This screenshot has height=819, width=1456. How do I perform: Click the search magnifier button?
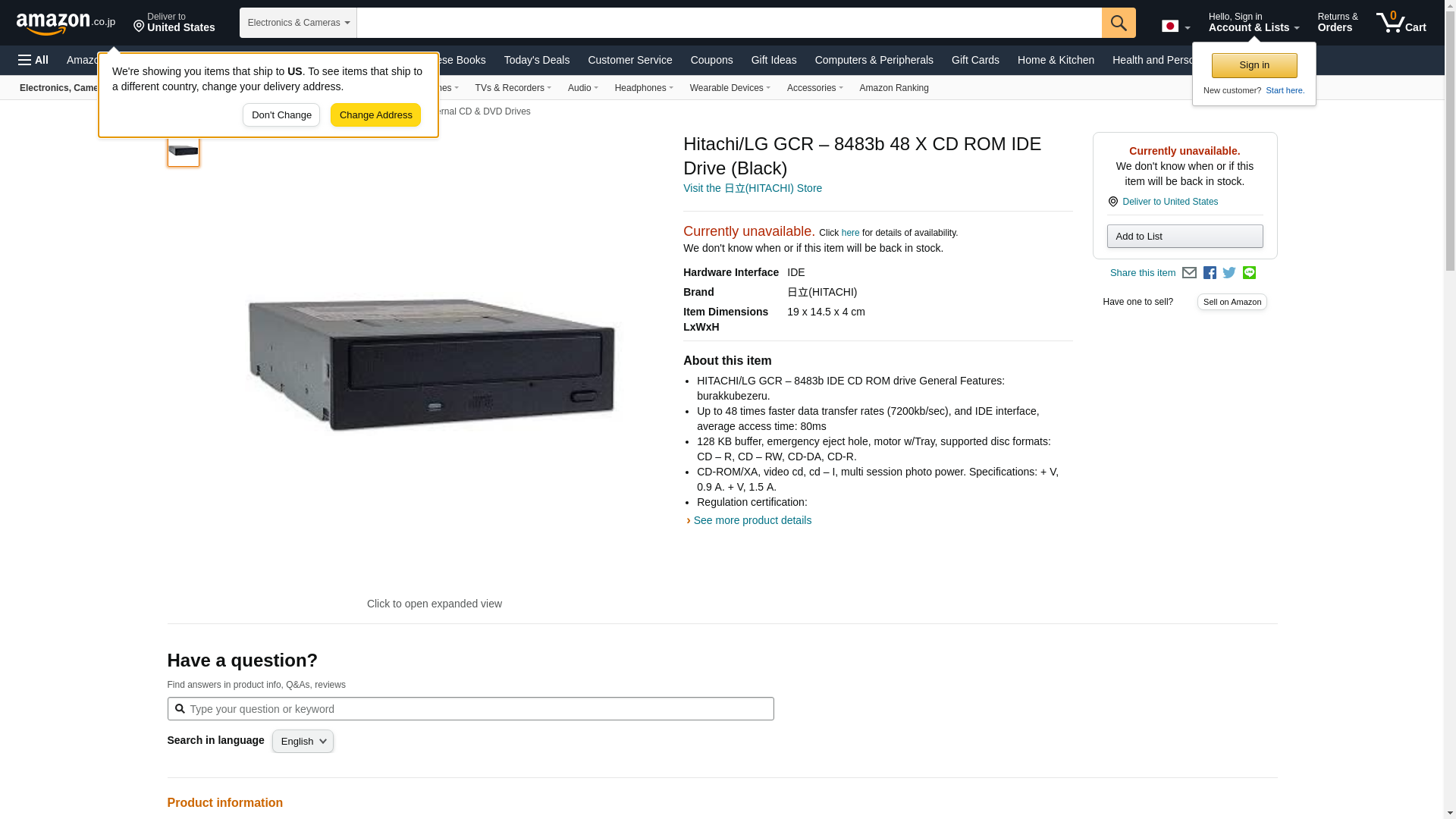[x=1118, y=23]
